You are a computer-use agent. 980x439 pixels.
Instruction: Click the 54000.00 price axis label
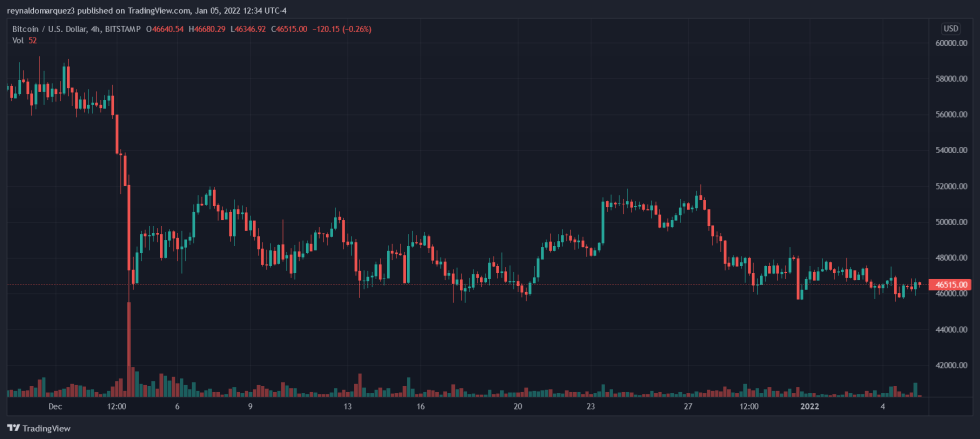tap(951, 151)
